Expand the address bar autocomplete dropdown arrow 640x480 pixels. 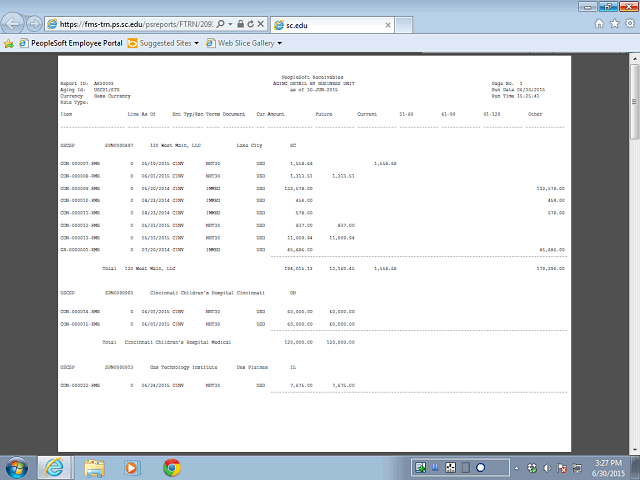(230, 24)
